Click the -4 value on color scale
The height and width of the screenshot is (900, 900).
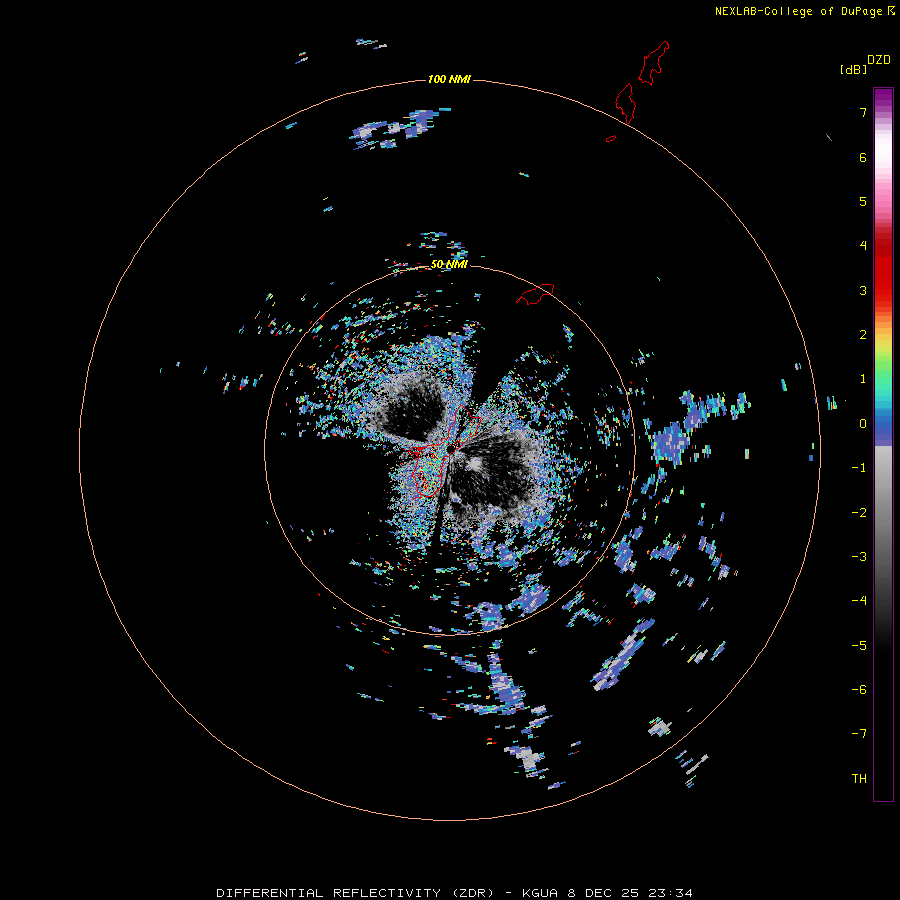tap(859, 601)
